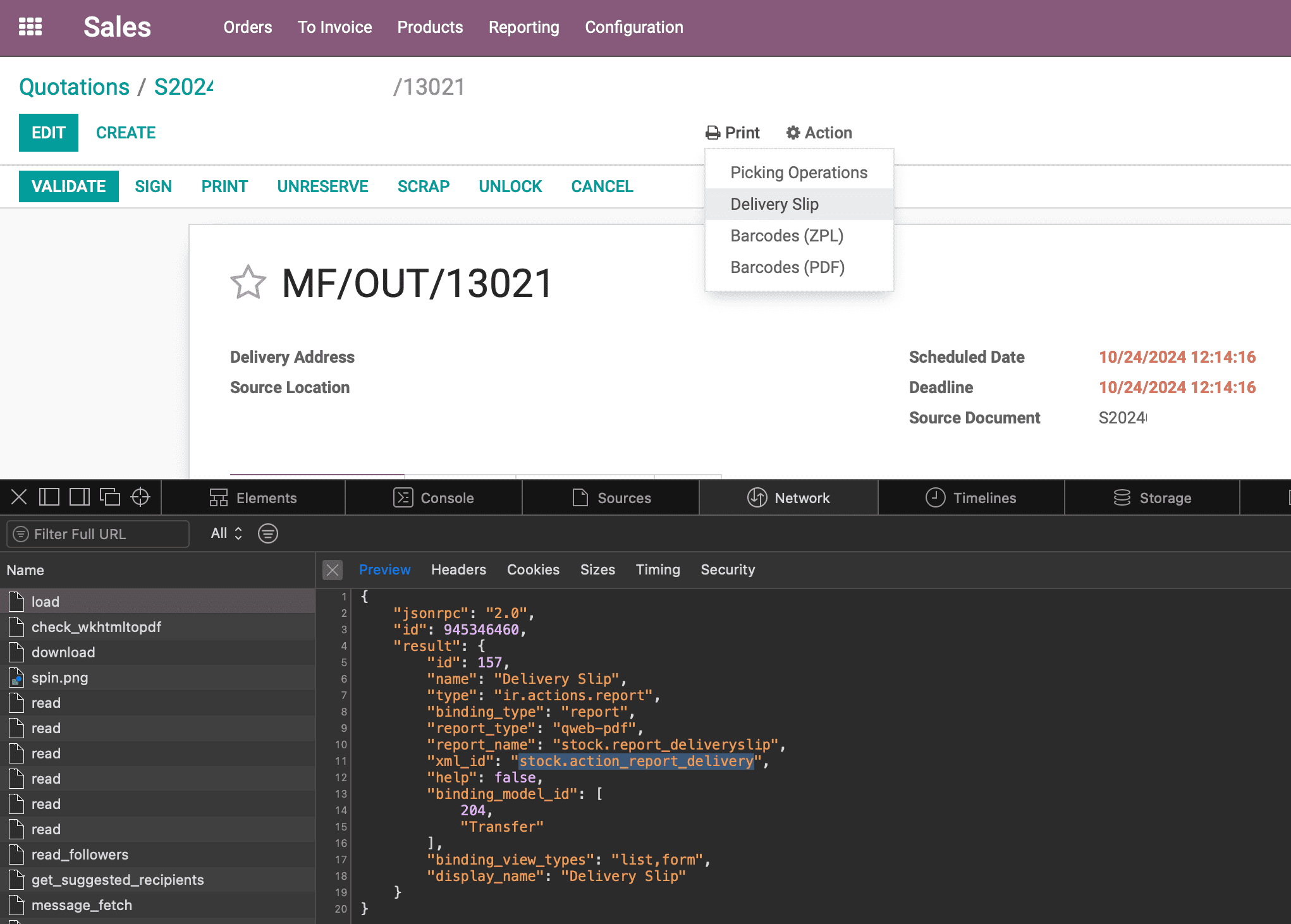
Task: Switch to the Elements inspector tab
Action: tap(253, 497)
